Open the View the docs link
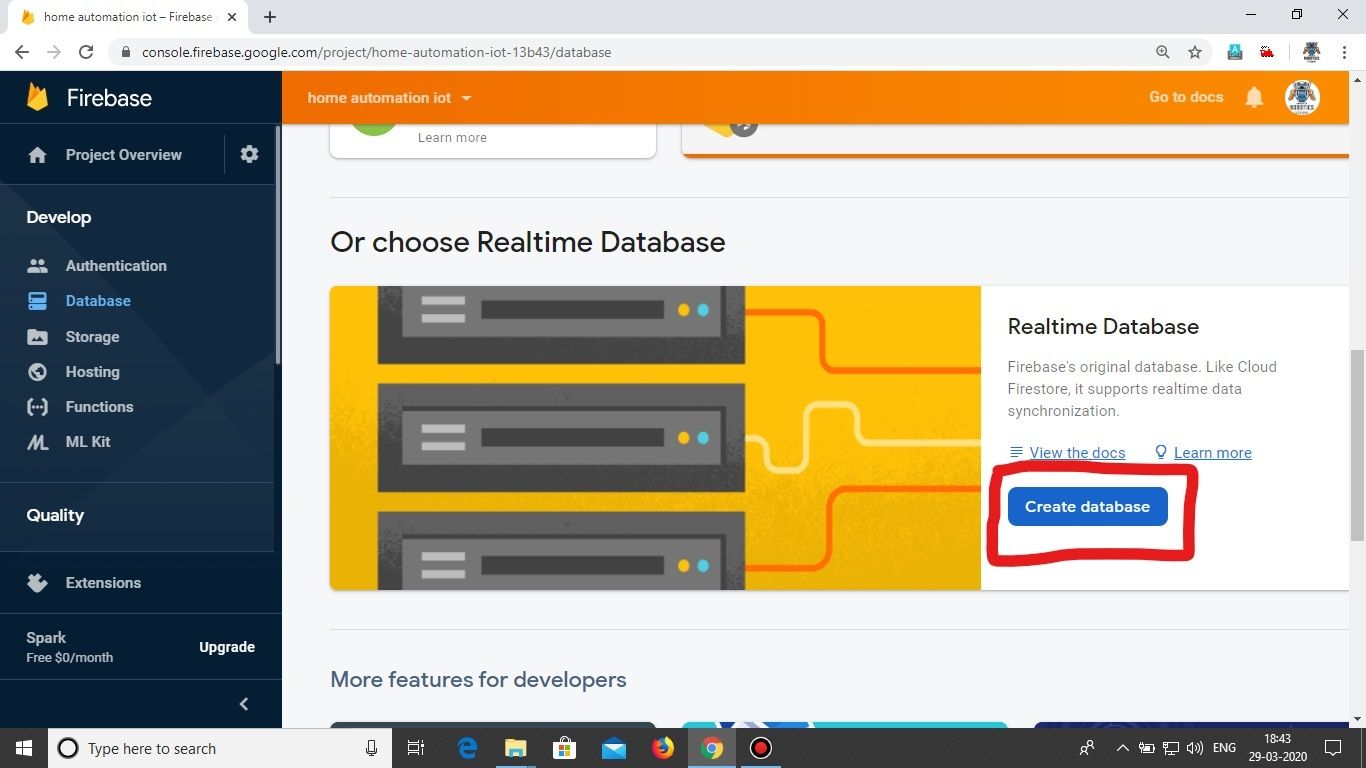Screen dimensions: 1366x768 1077,452
